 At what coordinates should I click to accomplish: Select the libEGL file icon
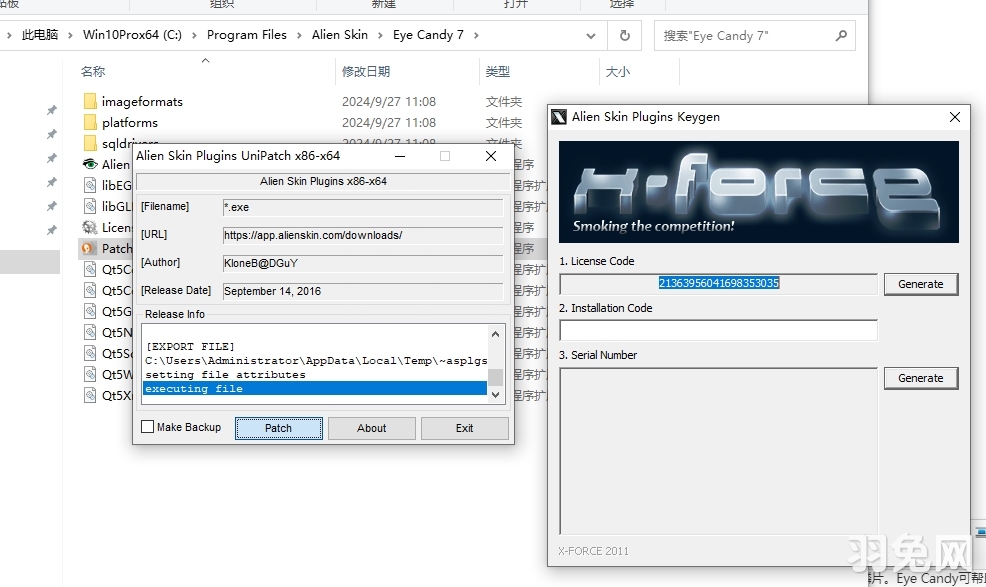pos(90,185)
